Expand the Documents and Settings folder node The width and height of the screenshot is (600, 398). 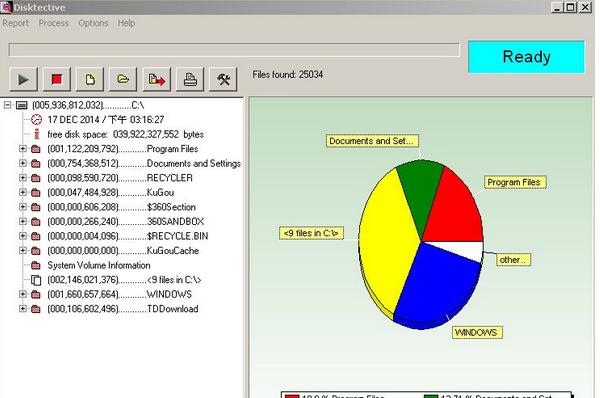[x=23, y=163]
